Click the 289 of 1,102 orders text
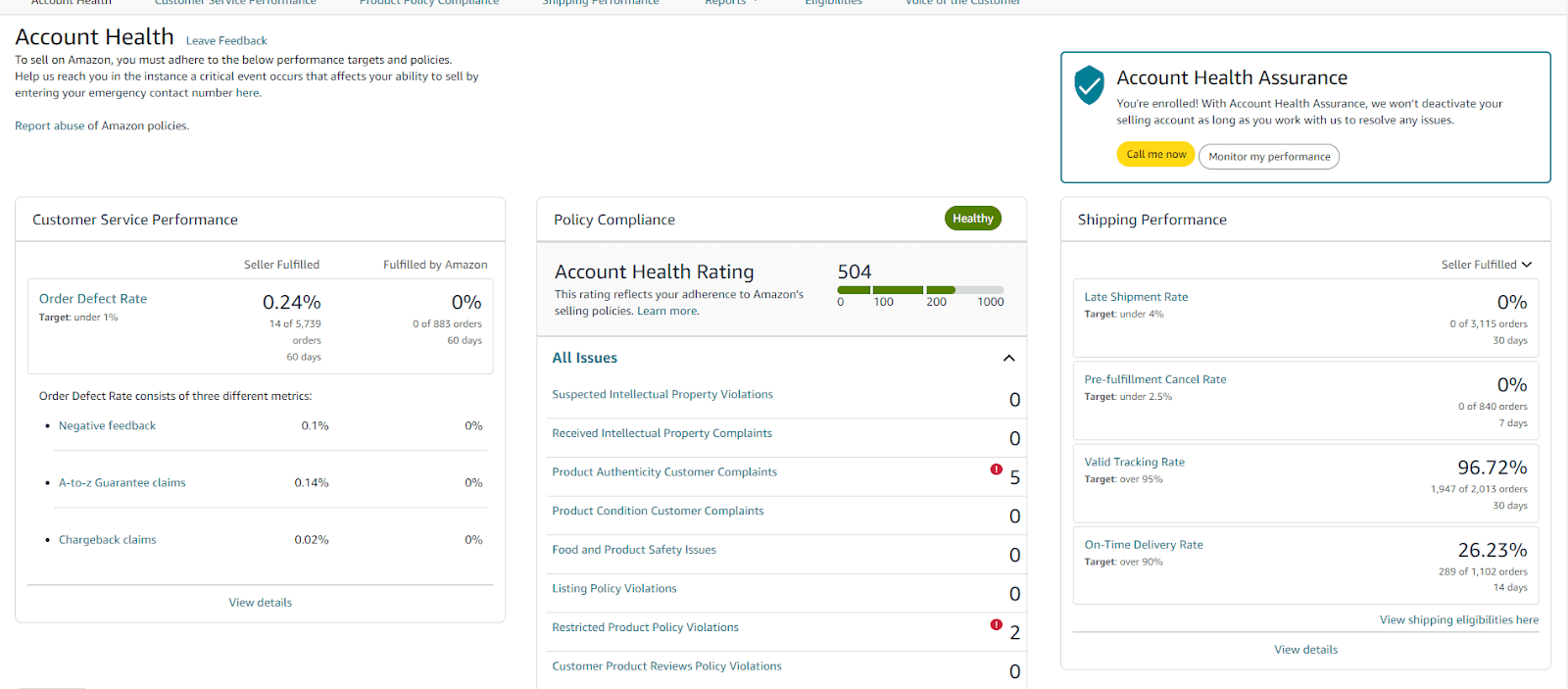Image resolution: width=1568 pixels, height=689 pixels. [1483, 571]
